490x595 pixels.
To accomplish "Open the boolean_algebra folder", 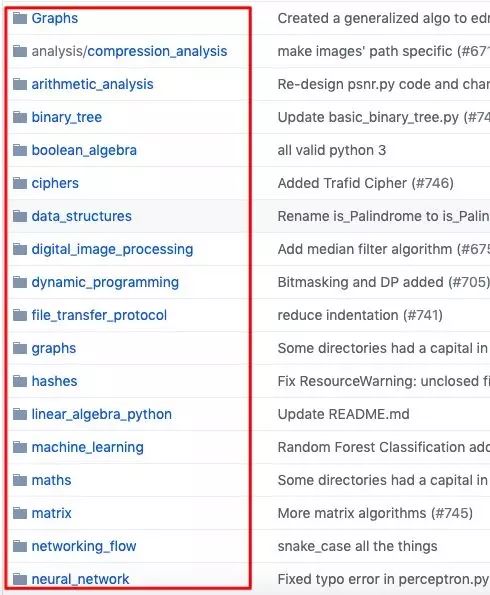I will (84, 150).
